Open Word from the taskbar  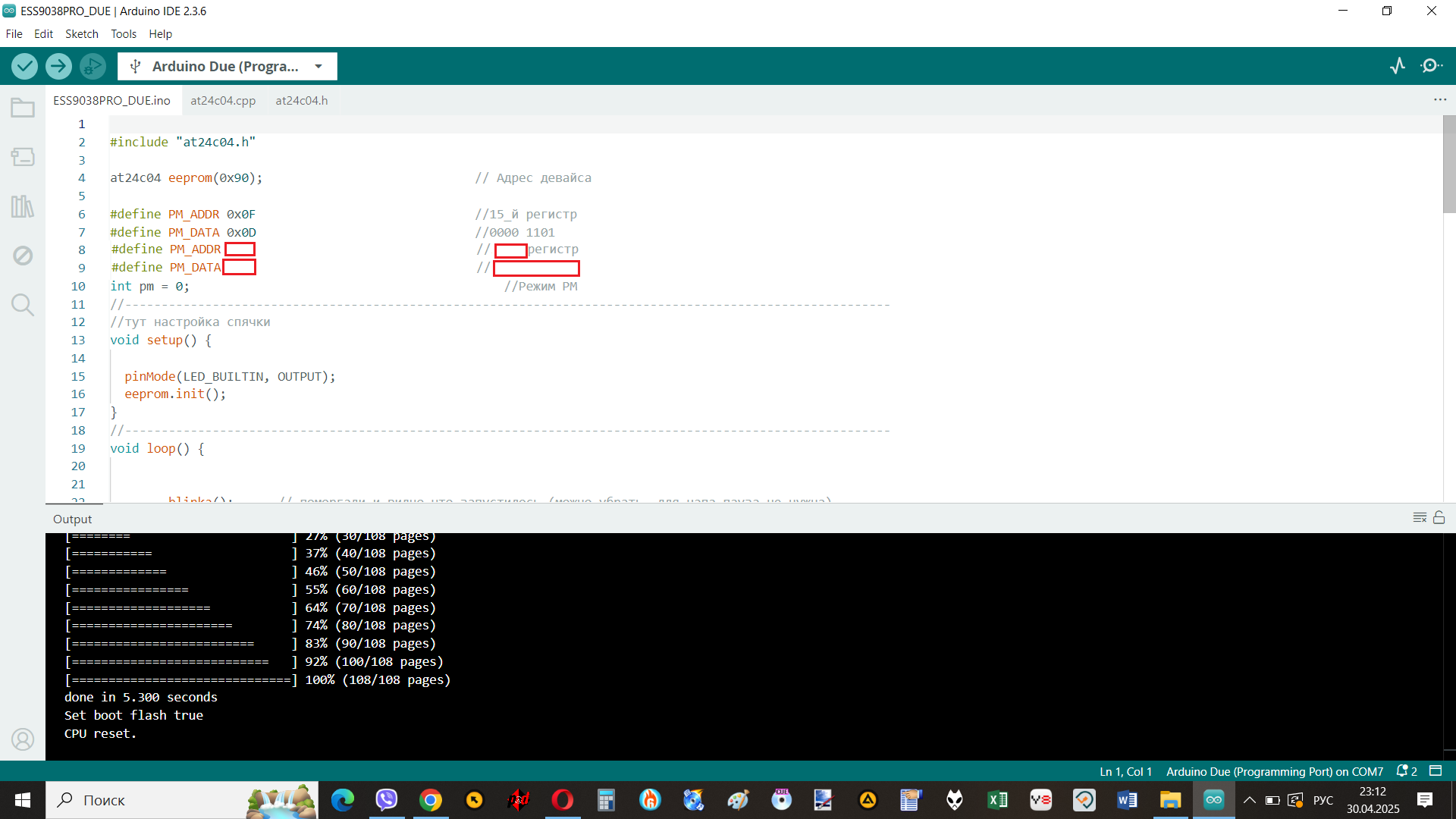[x=1128, y=800]
